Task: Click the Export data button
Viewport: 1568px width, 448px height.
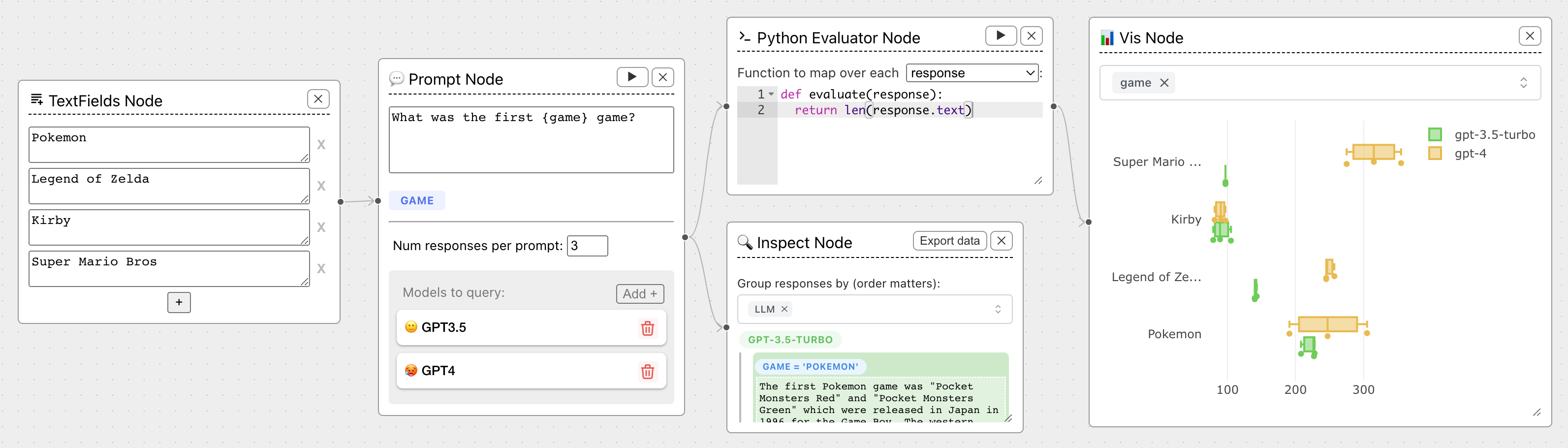Action: (x=949, y=240)
